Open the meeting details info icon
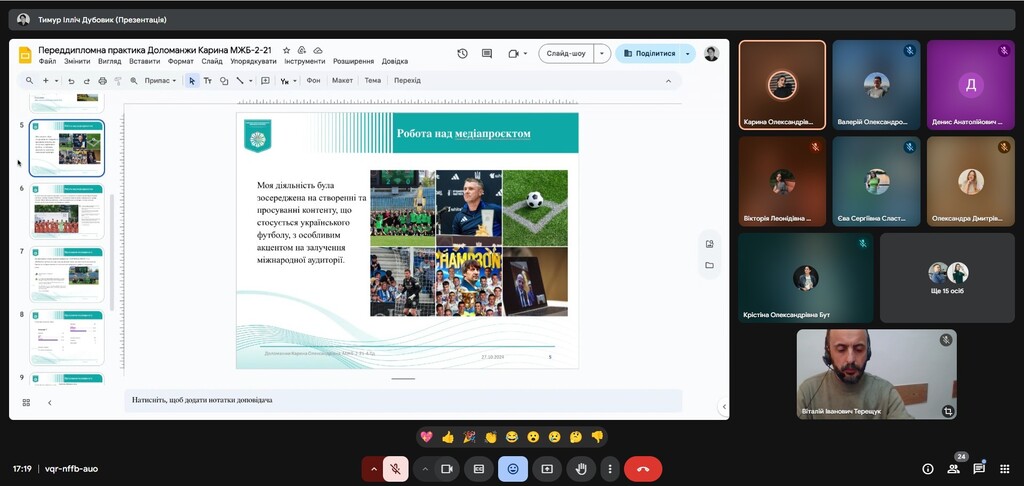Viewport: 1024px width, 486px height. 928,469
